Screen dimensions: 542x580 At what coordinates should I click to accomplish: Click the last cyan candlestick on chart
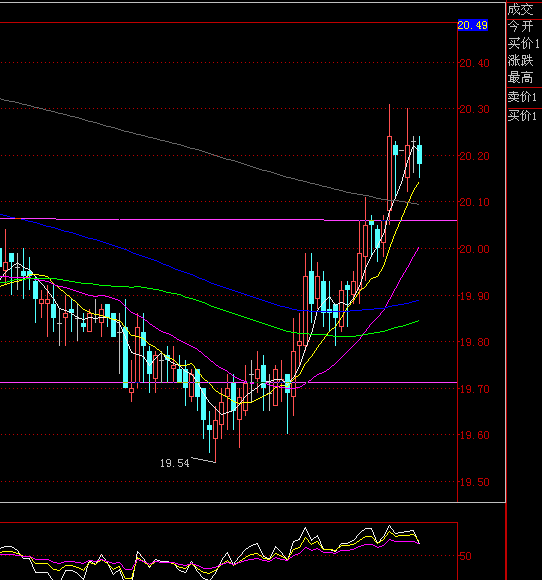point(420,155)
